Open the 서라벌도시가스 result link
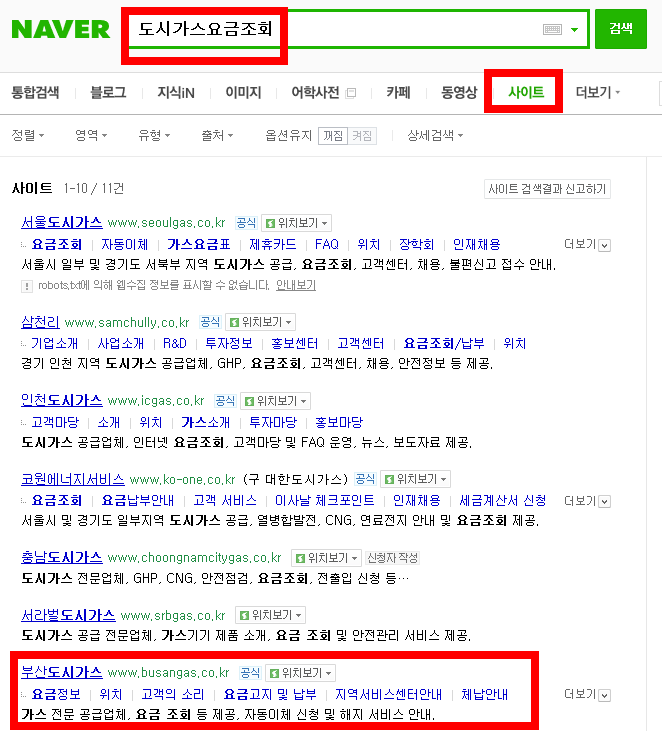This screenshot has width=662, height=731. tap(68, 615)
